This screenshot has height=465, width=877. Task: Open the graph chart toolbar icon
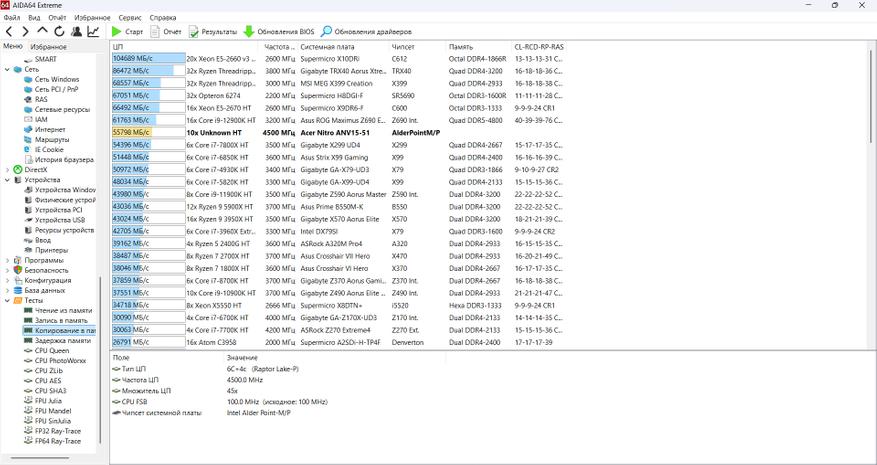click(93, 31)
